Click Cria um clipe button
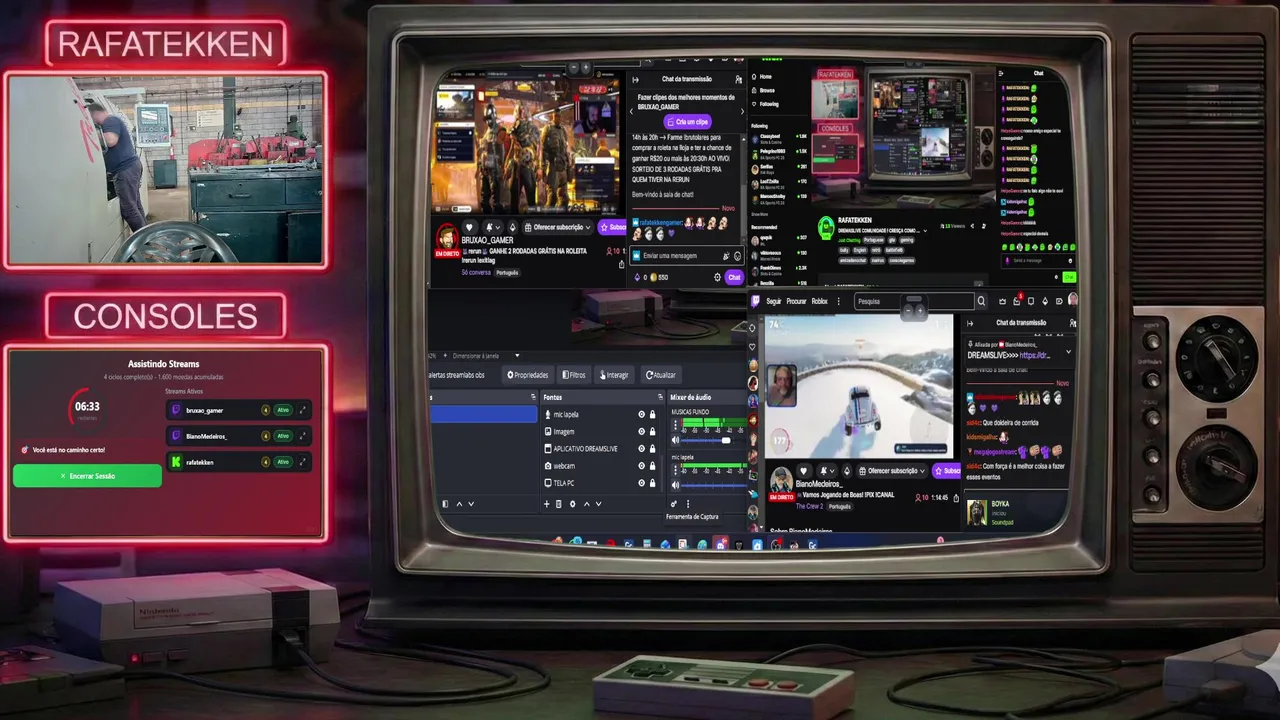This screenshot has height=720, width=1280. click(x=687, y=122)
